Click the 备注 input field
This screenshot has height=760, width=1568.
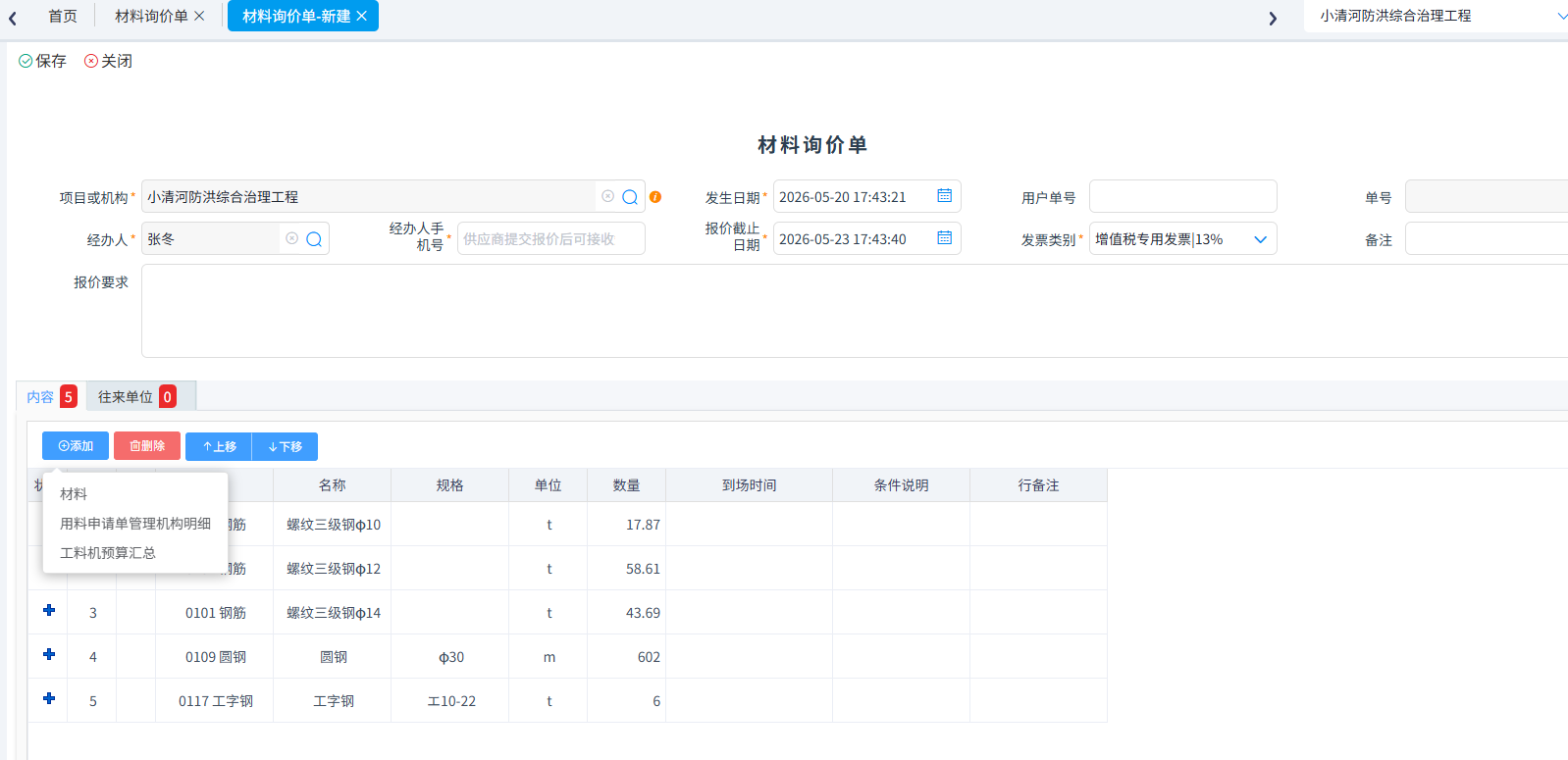pos(1487,238)
